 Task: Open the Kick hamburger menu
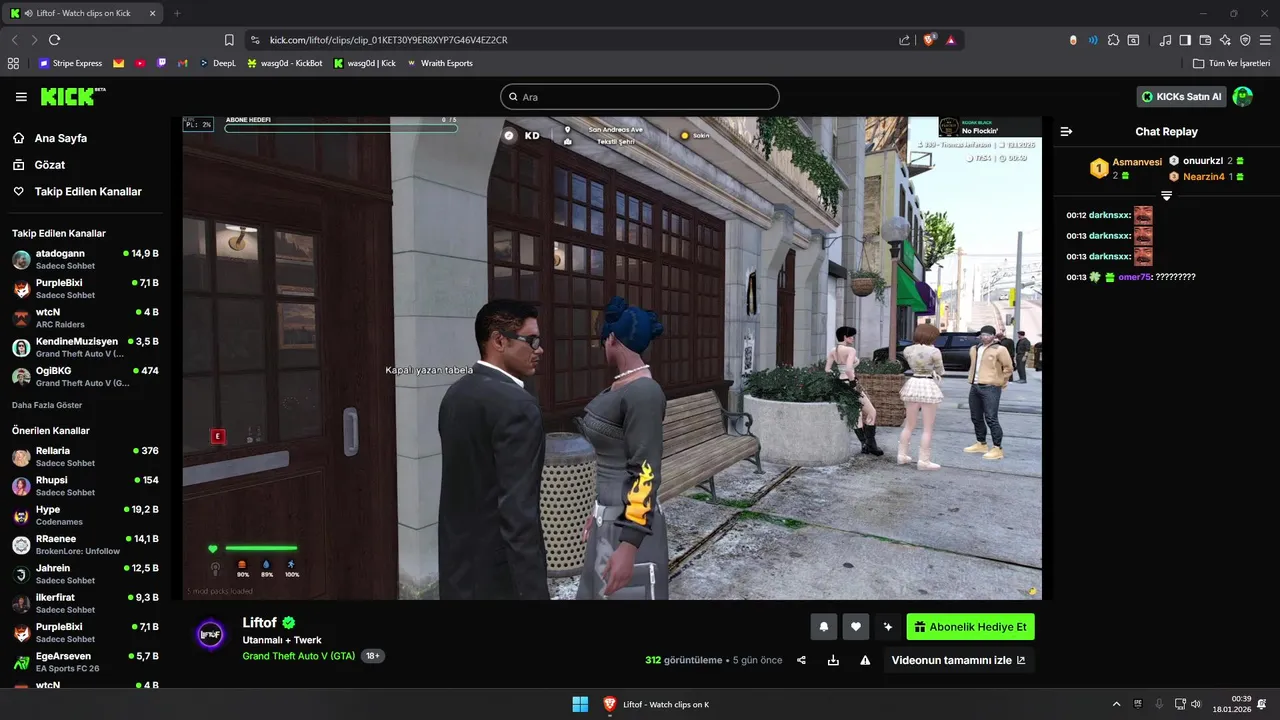(21, 97)
